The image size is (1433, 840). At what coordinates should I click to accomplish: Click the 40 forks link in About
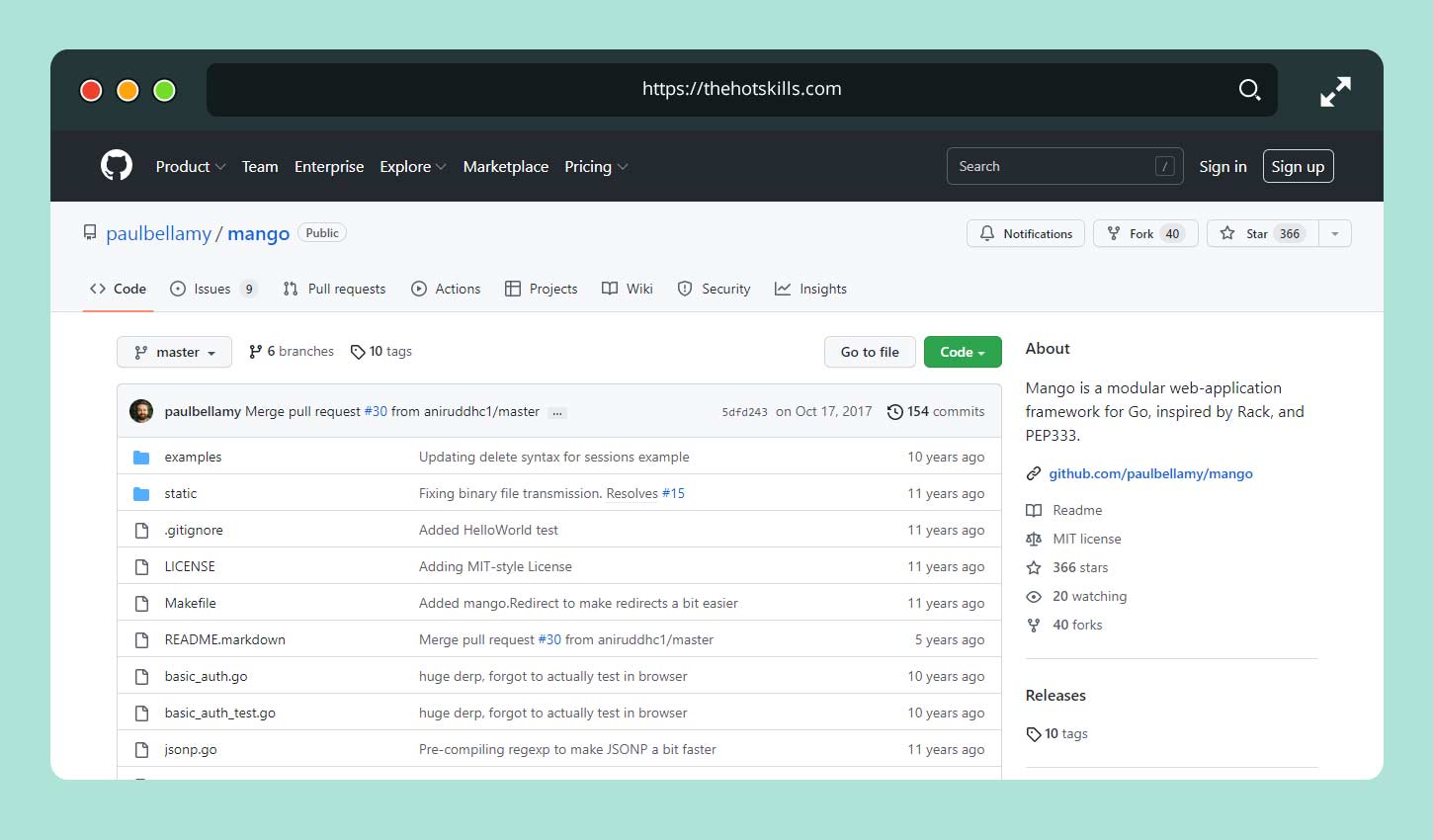[1077, 625]
